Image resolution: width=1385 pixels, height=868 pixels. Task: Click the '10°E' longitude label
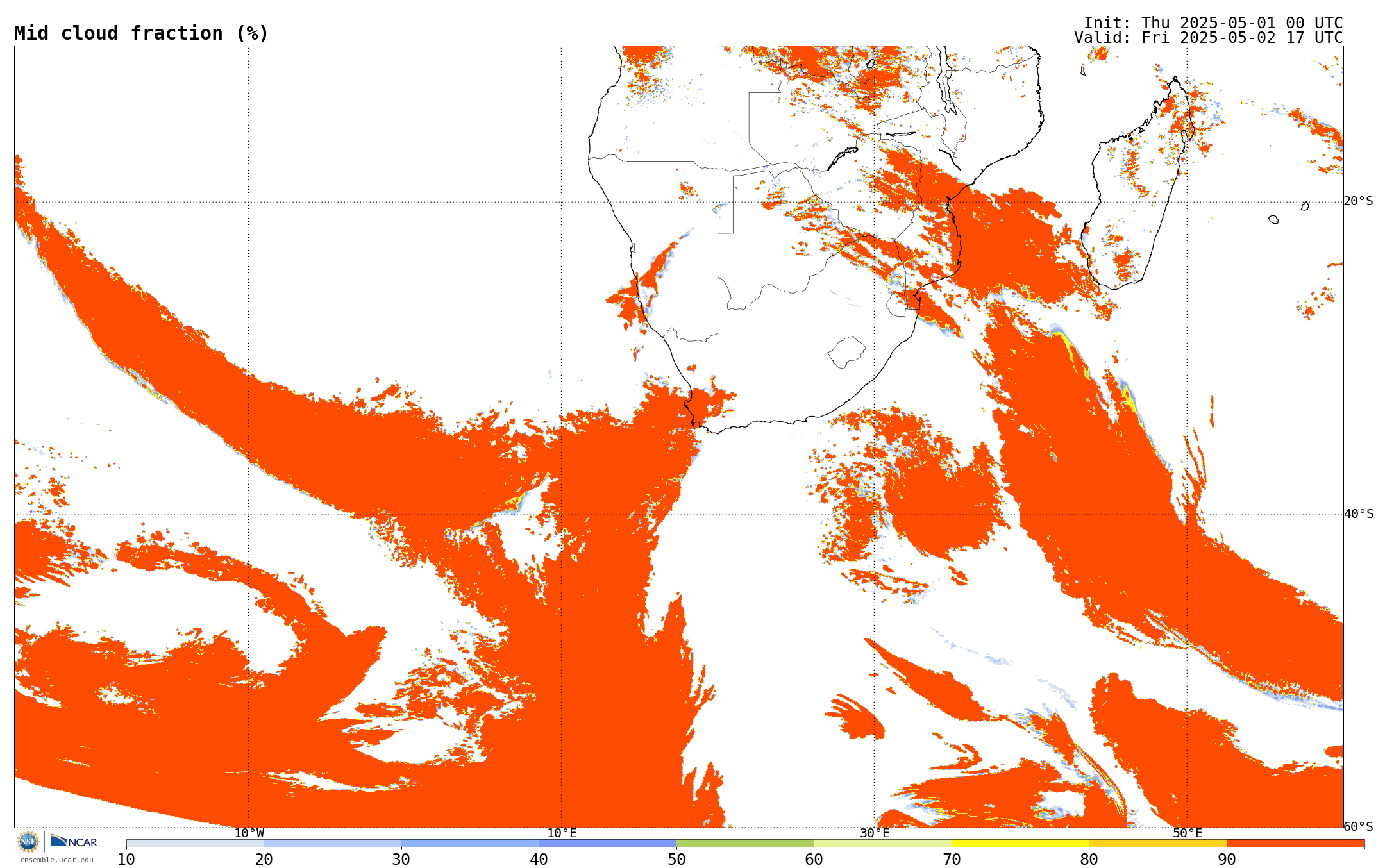(x=562, y=833)
